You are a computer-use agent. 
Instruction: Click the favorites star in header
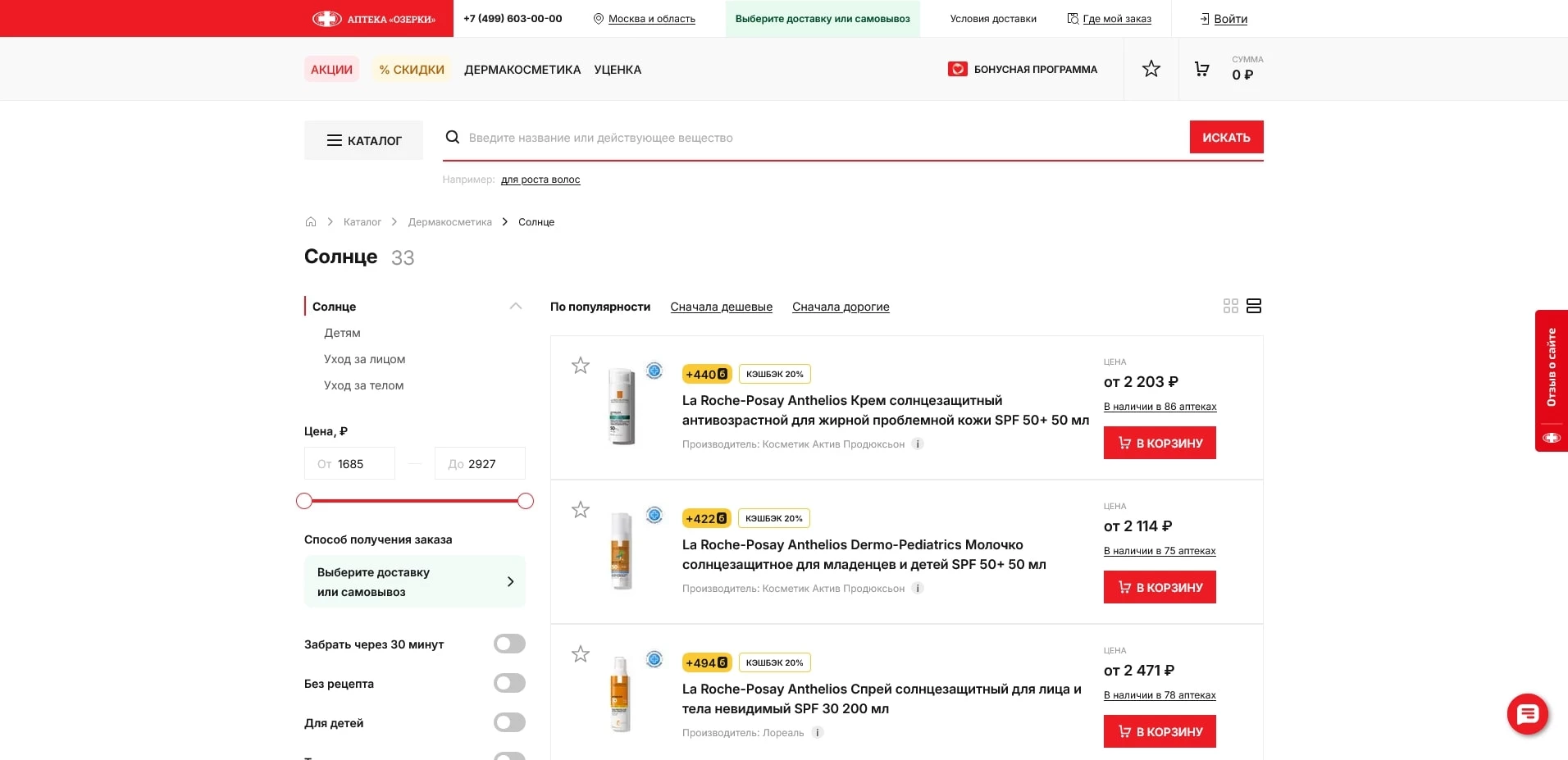click(x=1151, y=69)
